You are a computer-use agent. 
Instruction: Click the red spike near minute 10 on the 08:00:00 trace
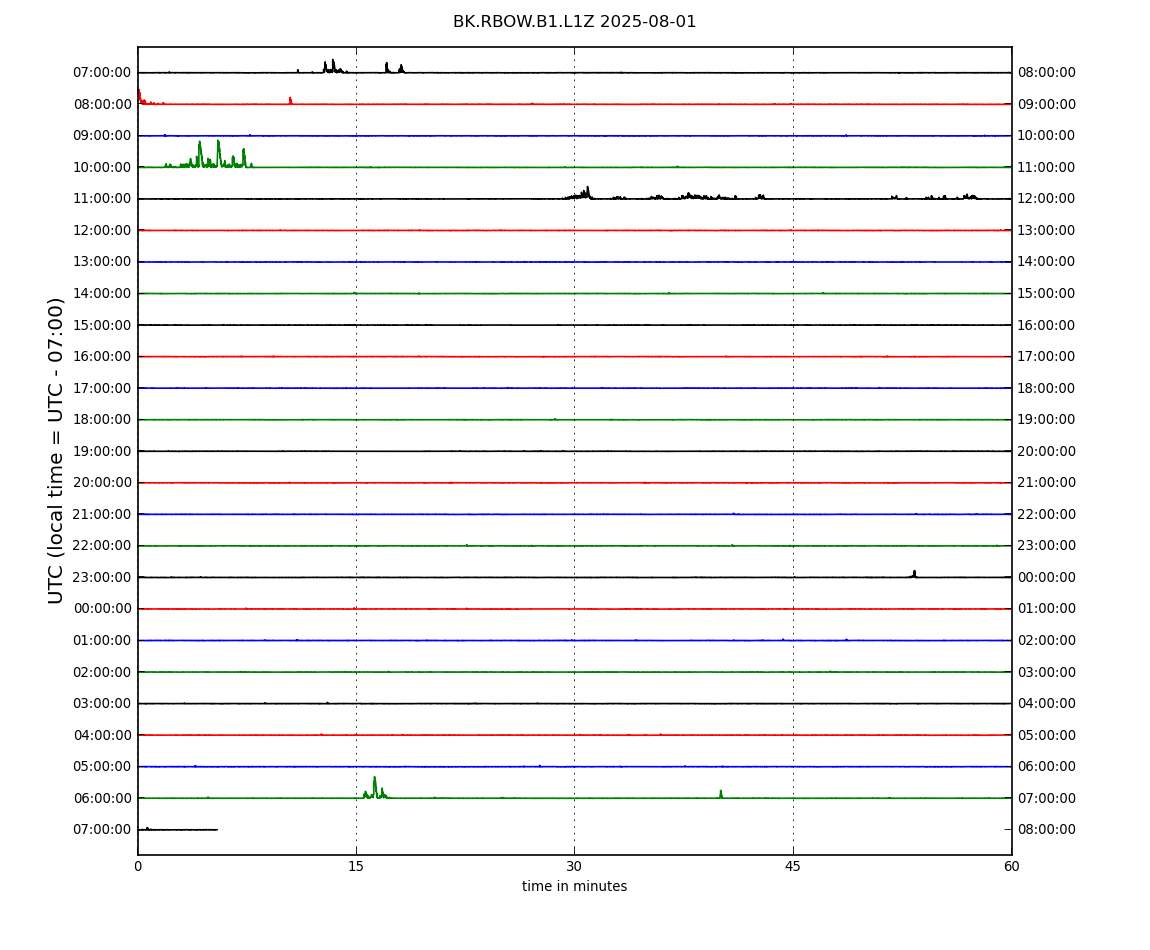290,101
